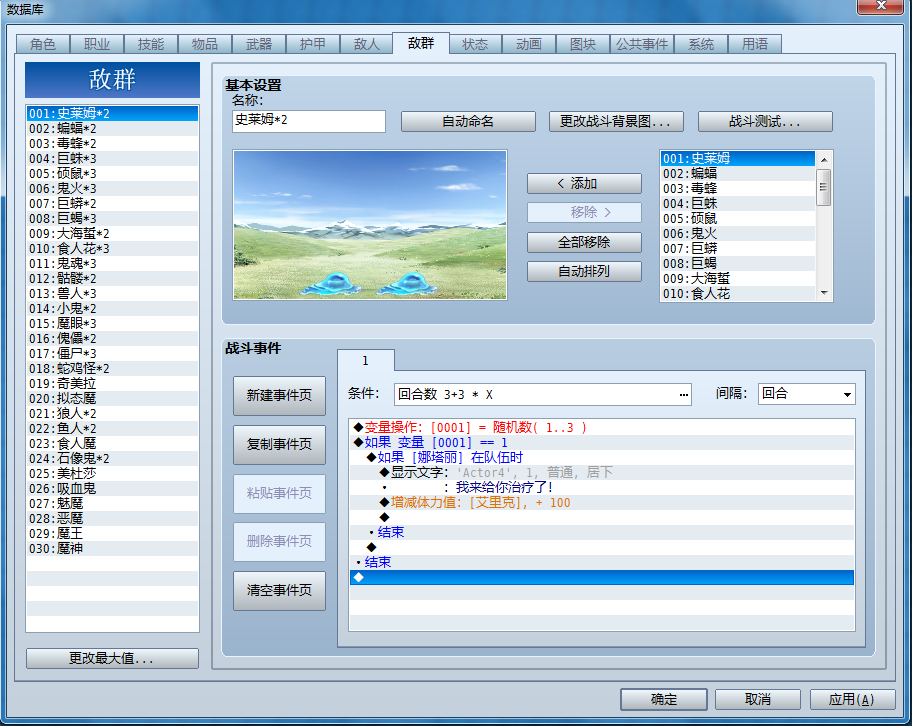The height and width of the screenshot is (726, 912).
Task: Click scroll-down arrow of enemy list
Action: [824, 293]
